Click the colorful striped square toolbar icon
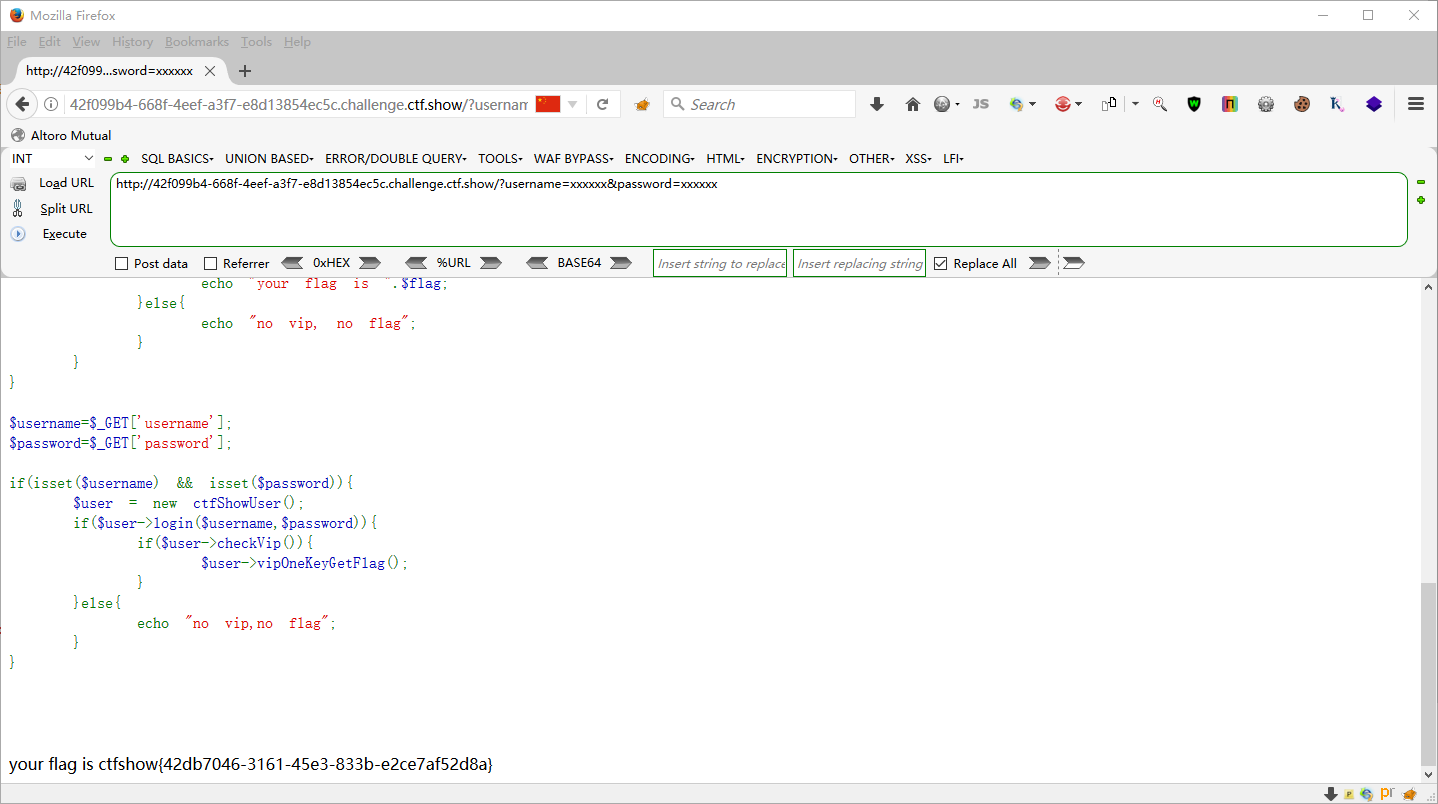Image resolution: width=1438 pixels, height=804 pixels. point(1230,104)
